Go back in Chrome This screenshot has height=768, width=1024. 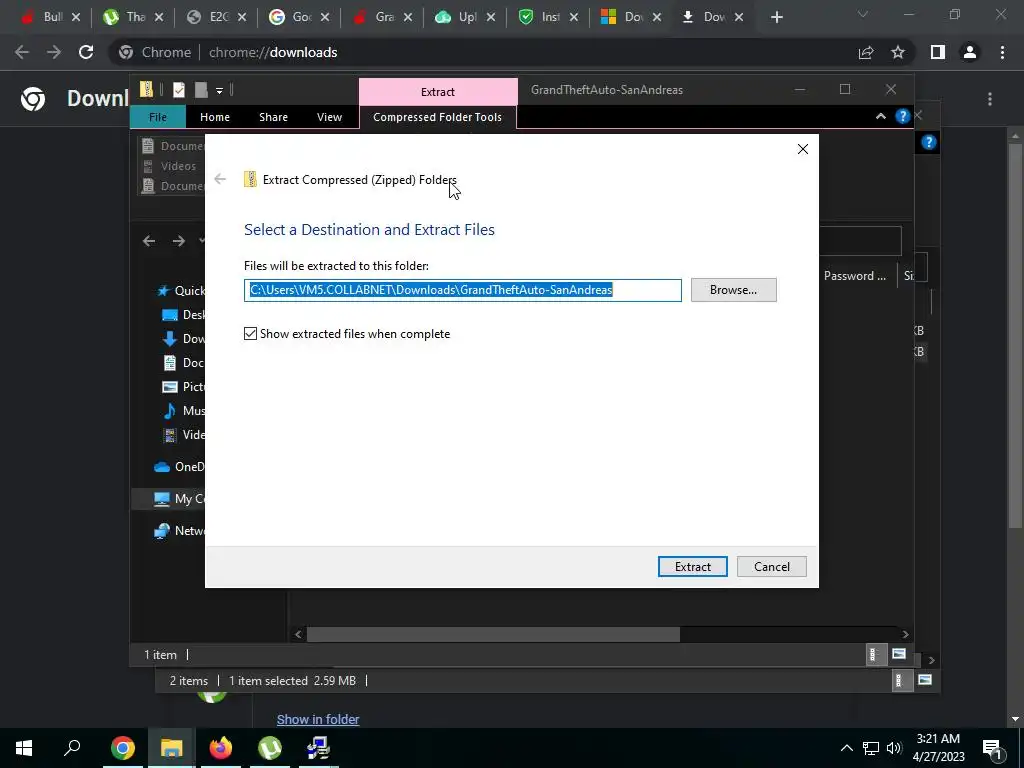pyautogui.click(x=22, y=52)
